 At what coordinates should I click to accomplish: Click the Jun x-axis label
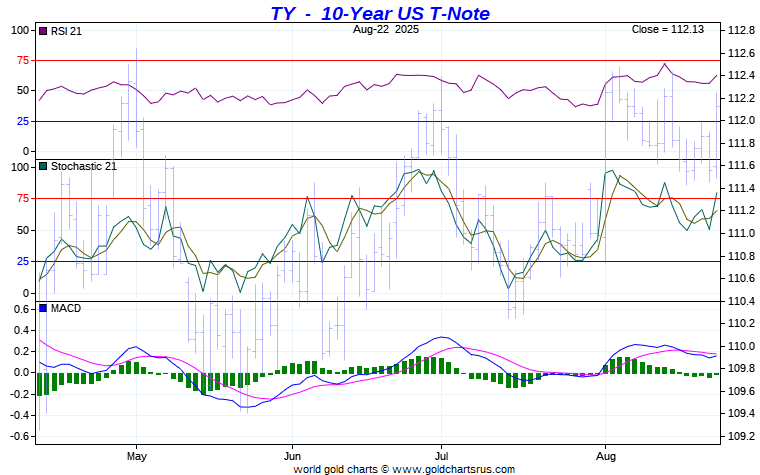292,456
